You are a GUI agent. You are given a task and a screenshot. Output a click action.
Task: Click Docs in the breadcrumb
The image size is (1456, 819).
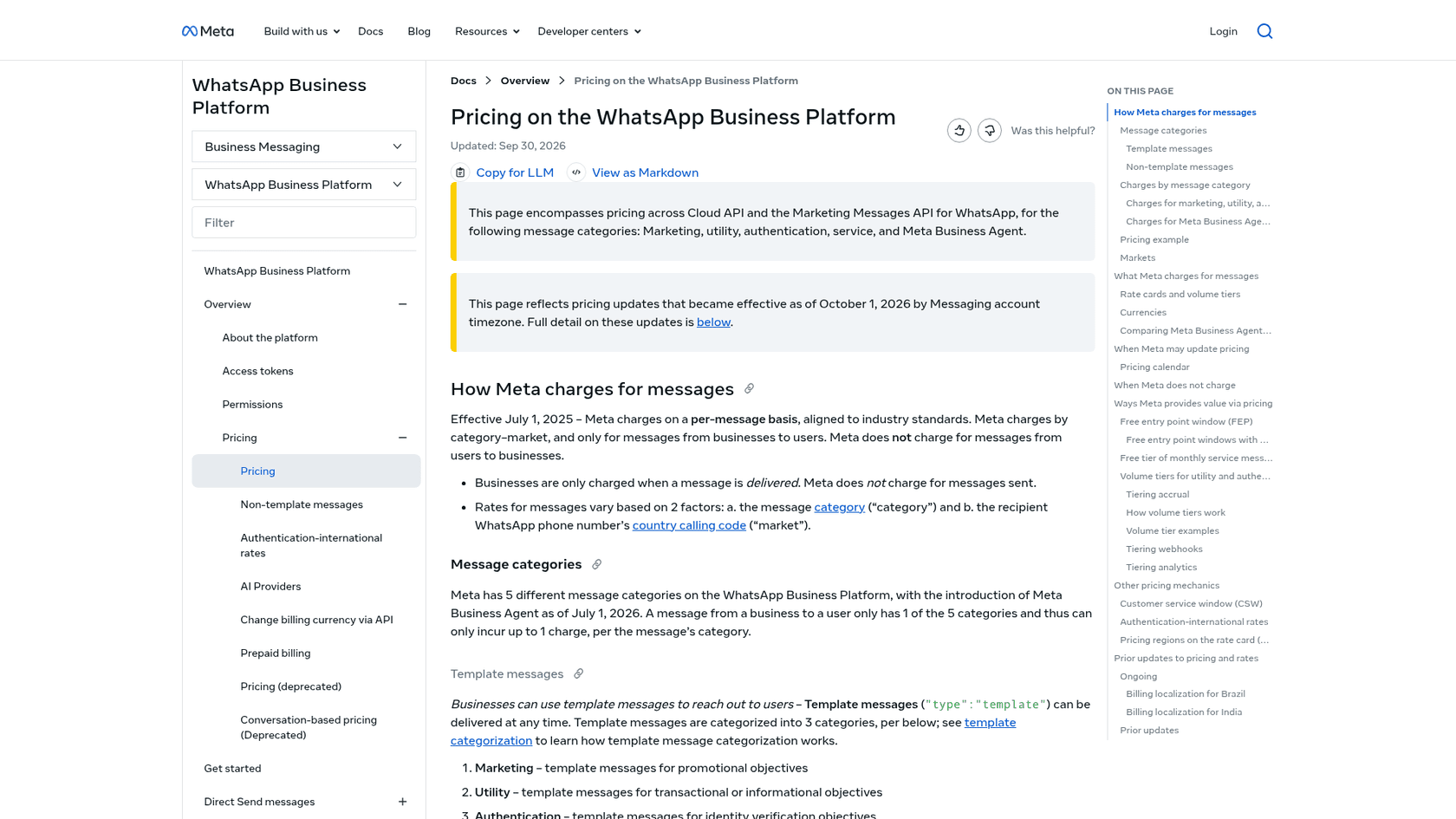[x=463, y=81]
